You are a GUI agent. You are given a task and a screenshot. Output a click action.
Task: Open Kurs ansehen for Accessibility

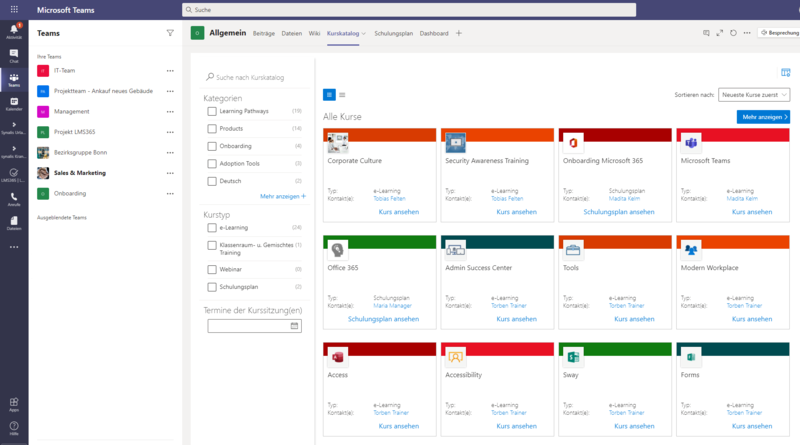516,426
